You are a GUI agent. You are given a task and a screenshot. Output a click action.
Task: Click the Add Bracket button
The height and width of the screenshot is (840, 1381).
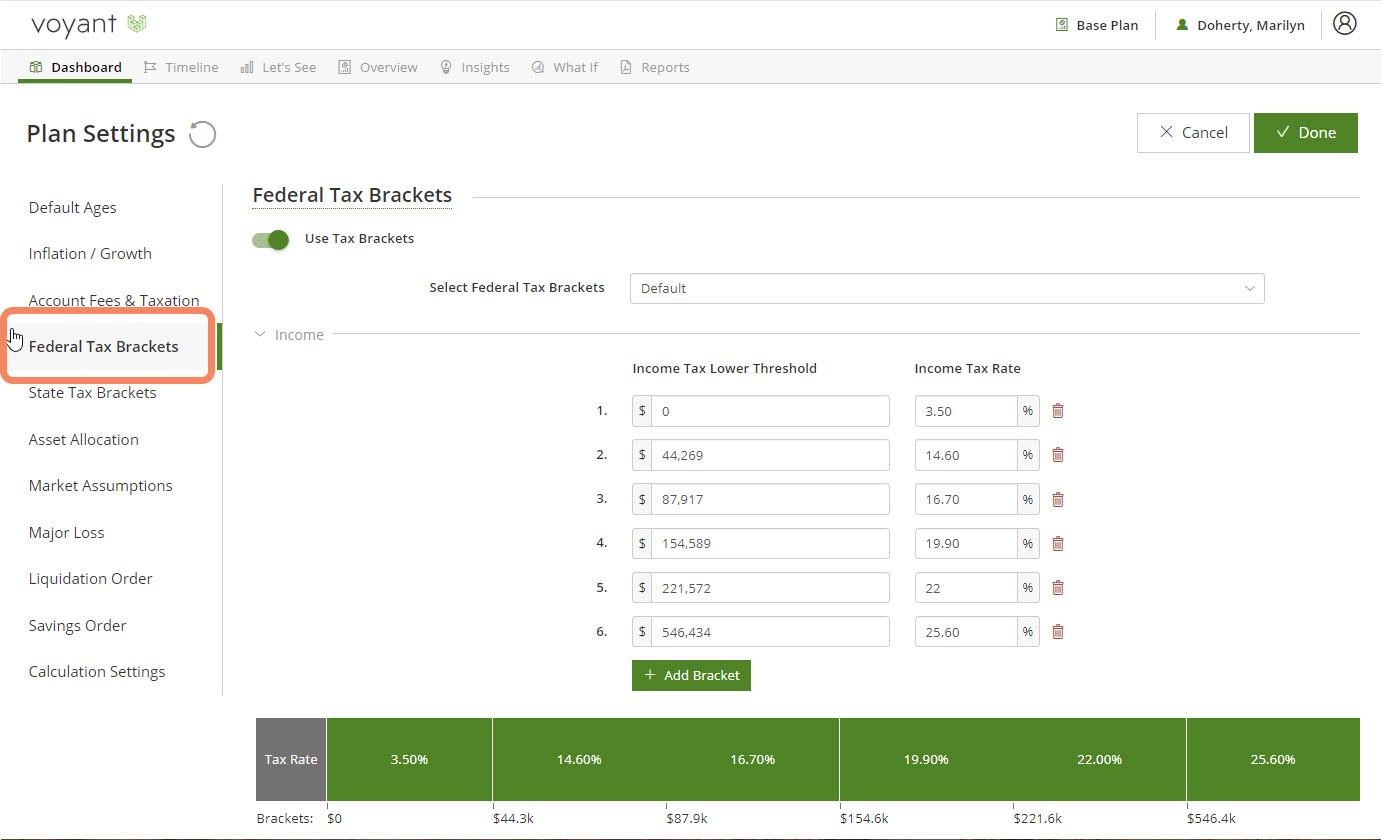(x=691, y=675)
